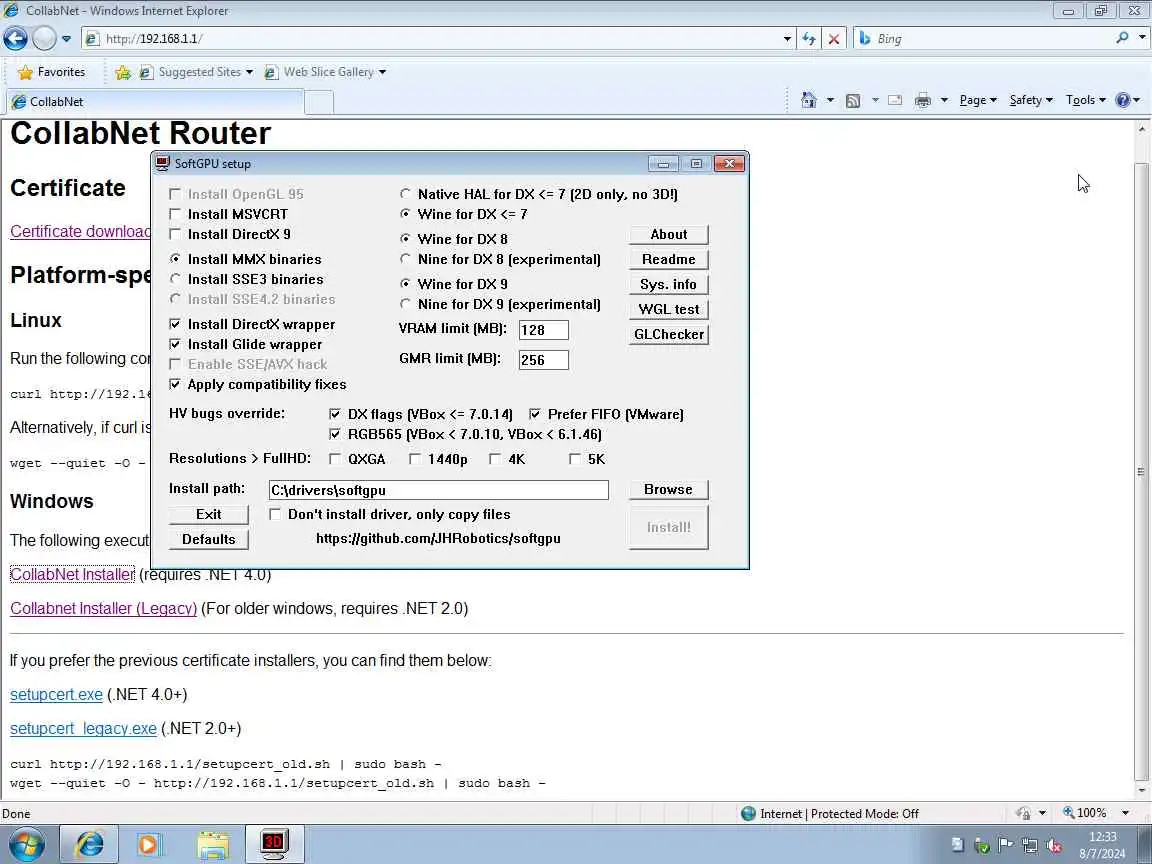The width and height of the screenshot is (1152, 864).
Task: Click the Add to Favorites Bar icon
Action: [123, 72]
